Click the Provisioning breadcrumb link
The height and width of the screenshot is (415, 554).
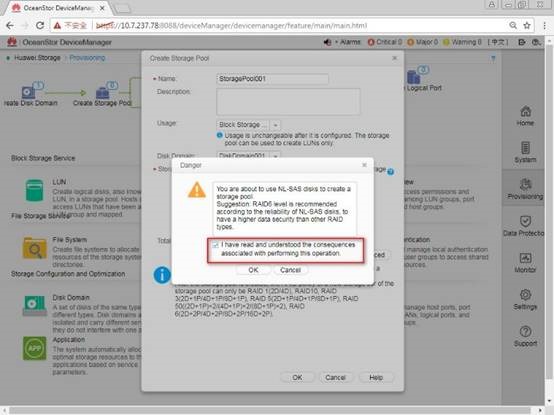click(x=87, y=58)
